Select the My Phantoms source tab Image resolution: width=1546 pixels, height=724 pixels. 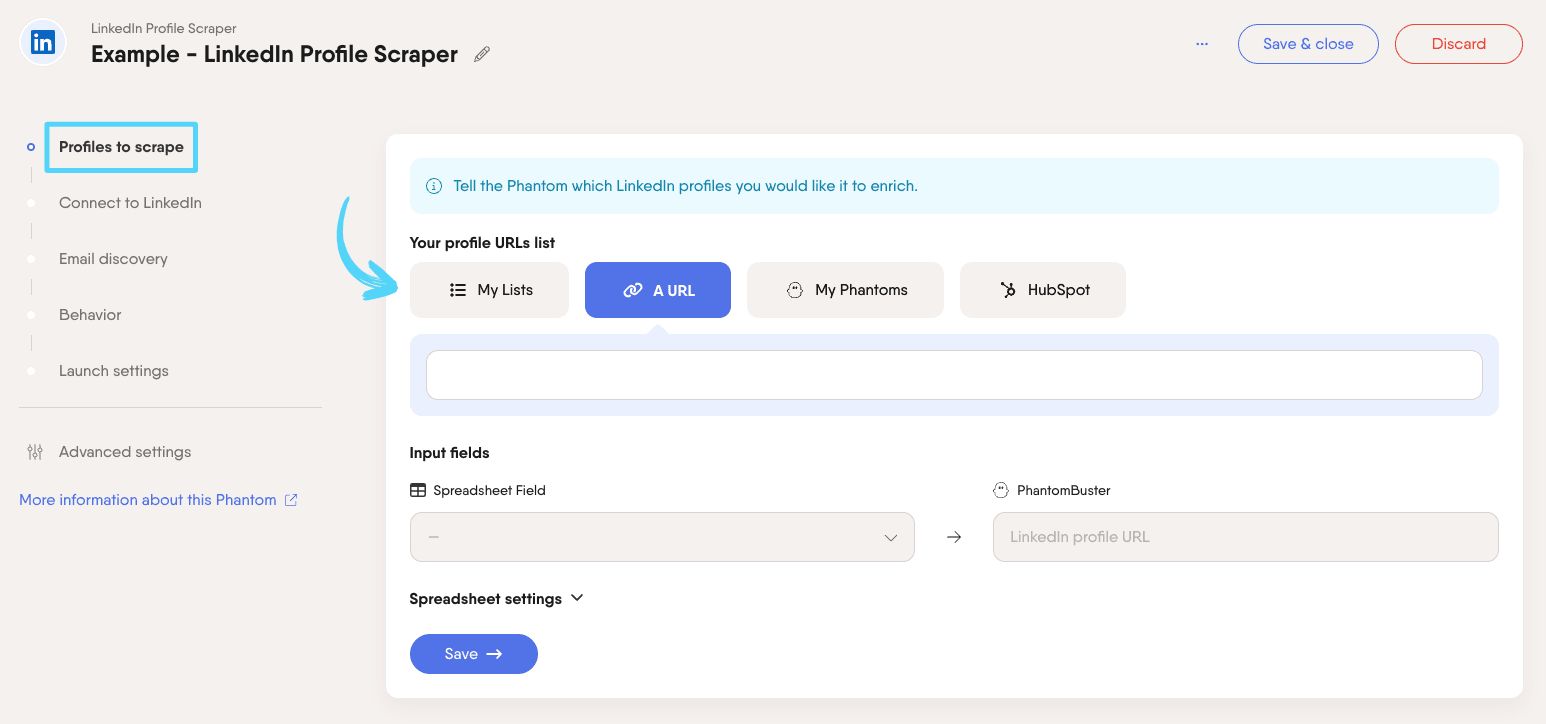coord(845,290)
